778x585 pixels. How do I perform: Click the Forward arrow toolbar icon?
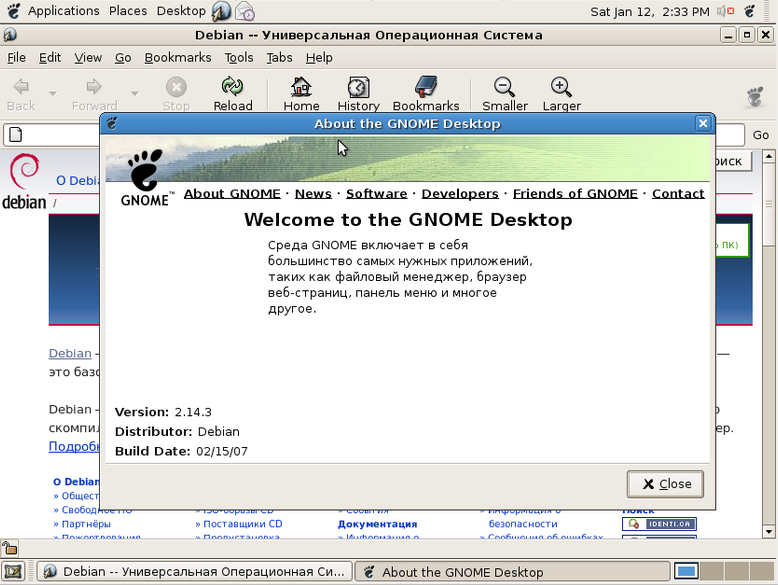click(x=94, y=87)
